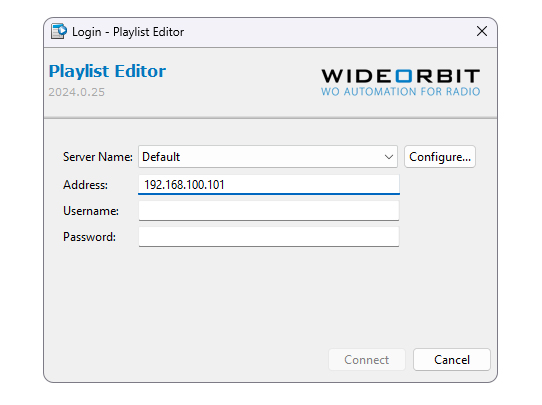542x405 pixels.
Task: Click the WO Automation for Radio tagline
Action: pos(401,92)
